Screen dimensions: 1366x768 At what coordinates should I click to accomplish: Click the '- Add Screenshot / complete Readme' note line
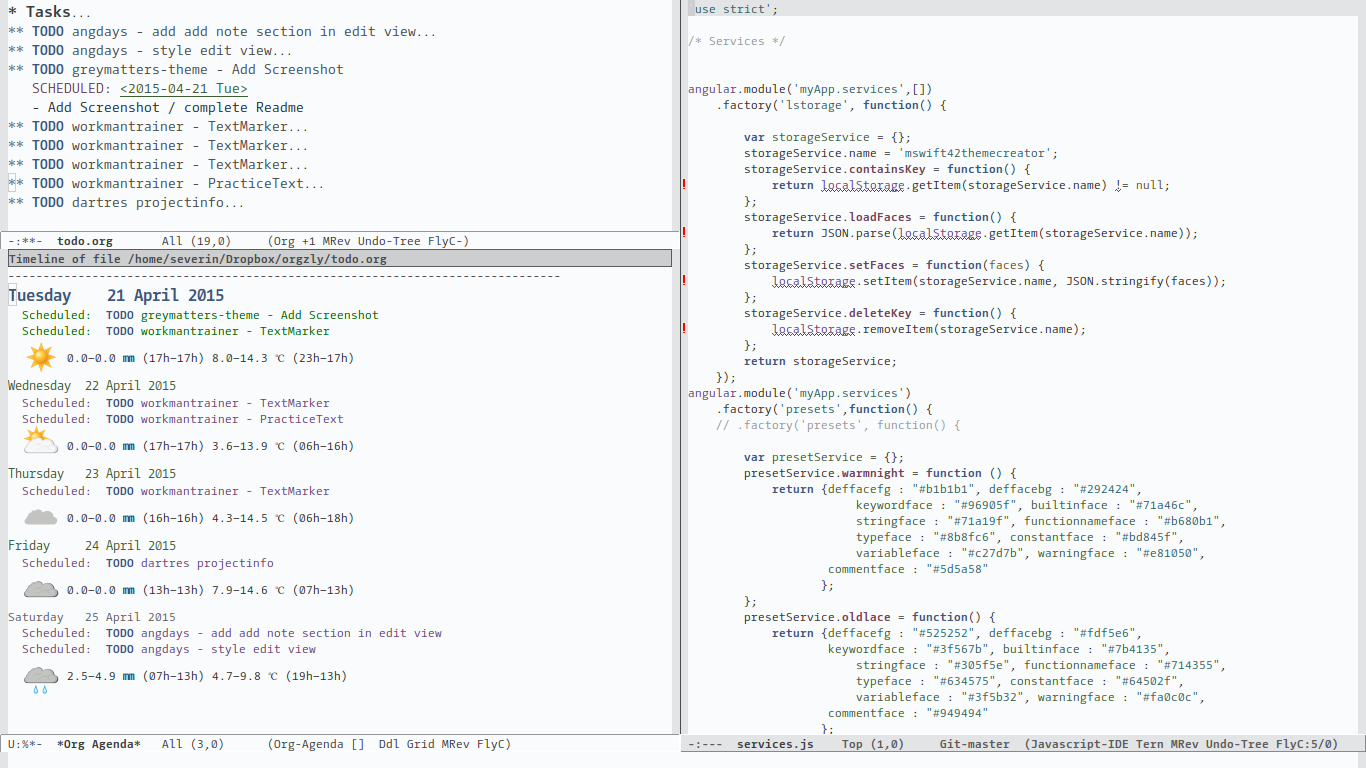168,107
